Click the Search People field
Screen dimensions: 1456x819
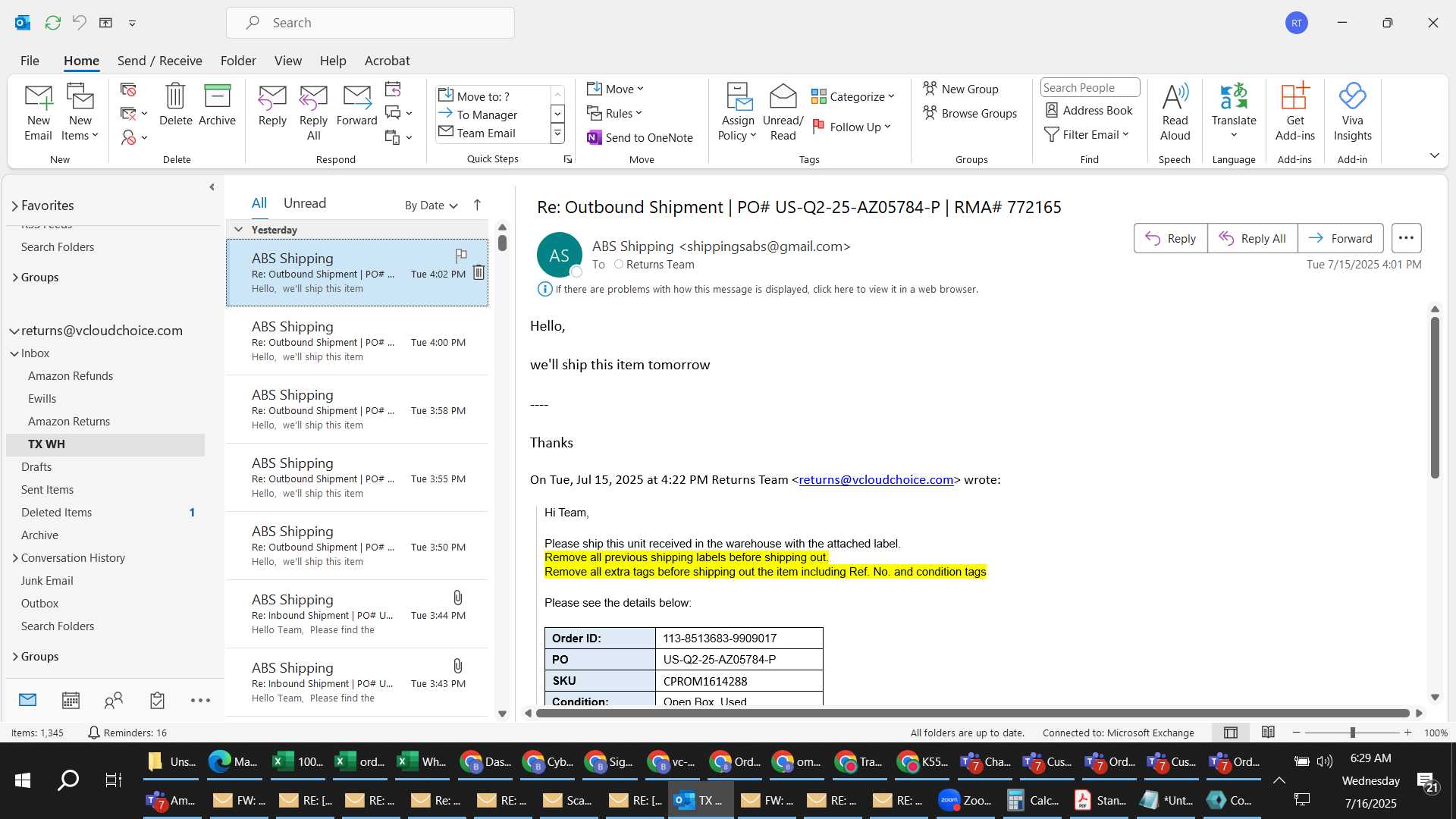1090,87
